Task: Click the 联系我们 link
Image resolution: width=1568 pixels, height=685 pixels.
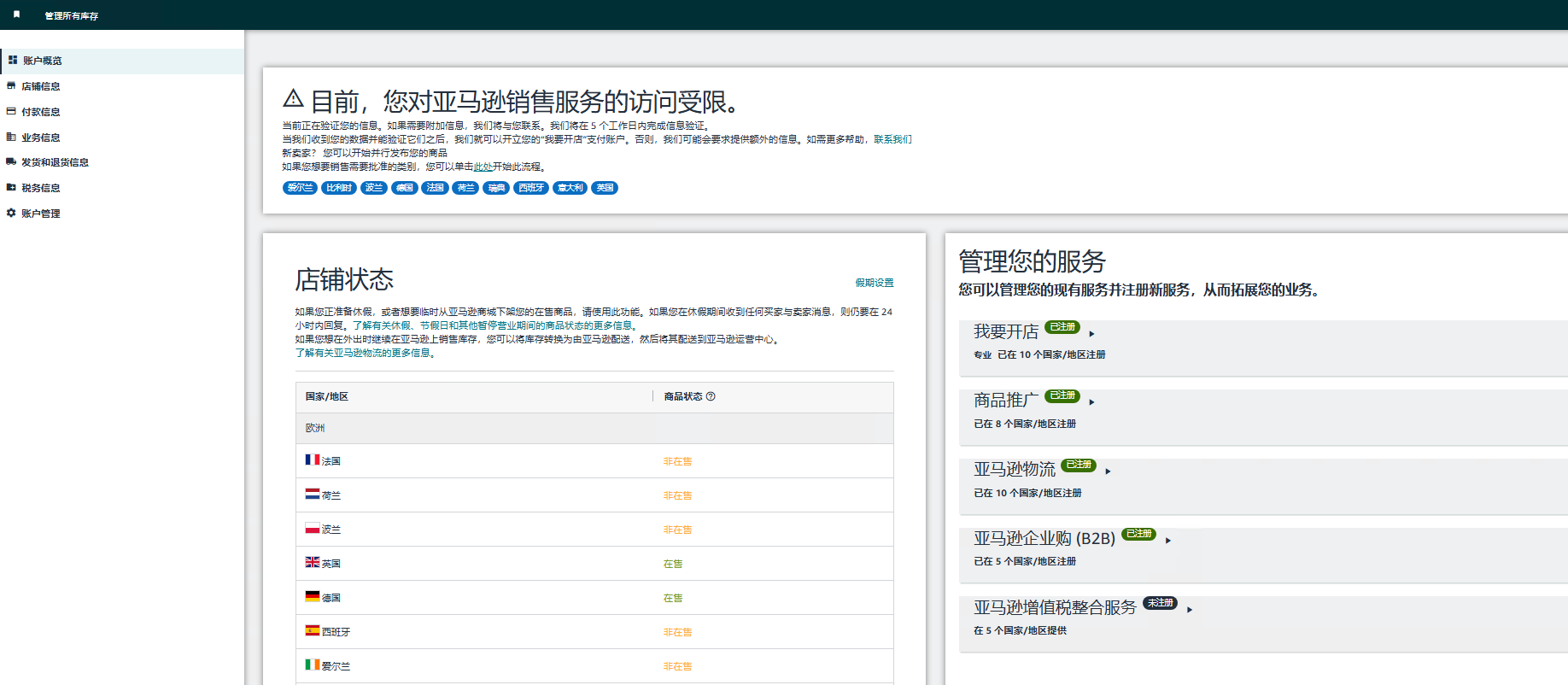Action: (x=892, y=139)
